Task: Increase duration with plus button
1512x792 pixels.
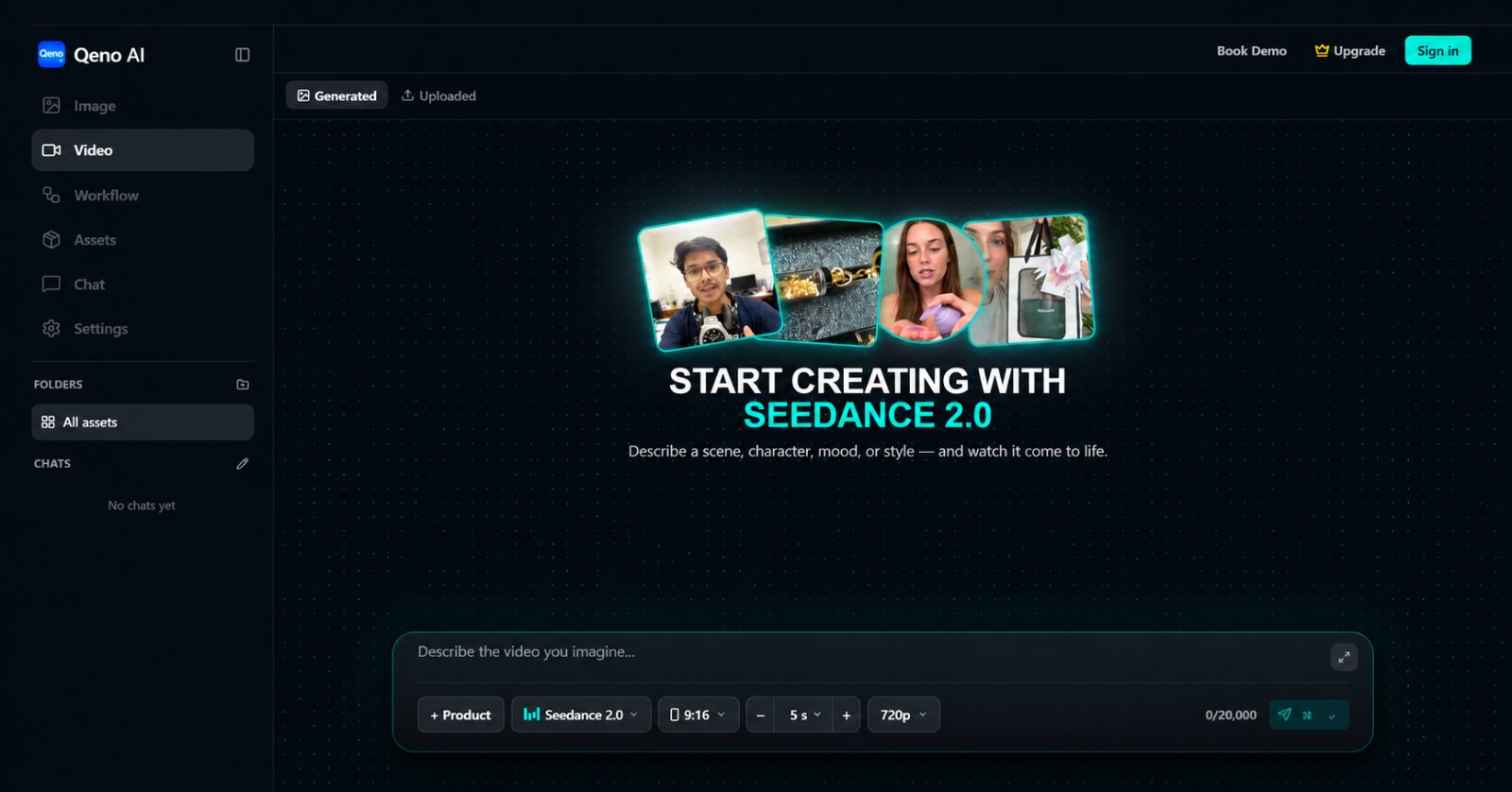Action: pos(846,715)
